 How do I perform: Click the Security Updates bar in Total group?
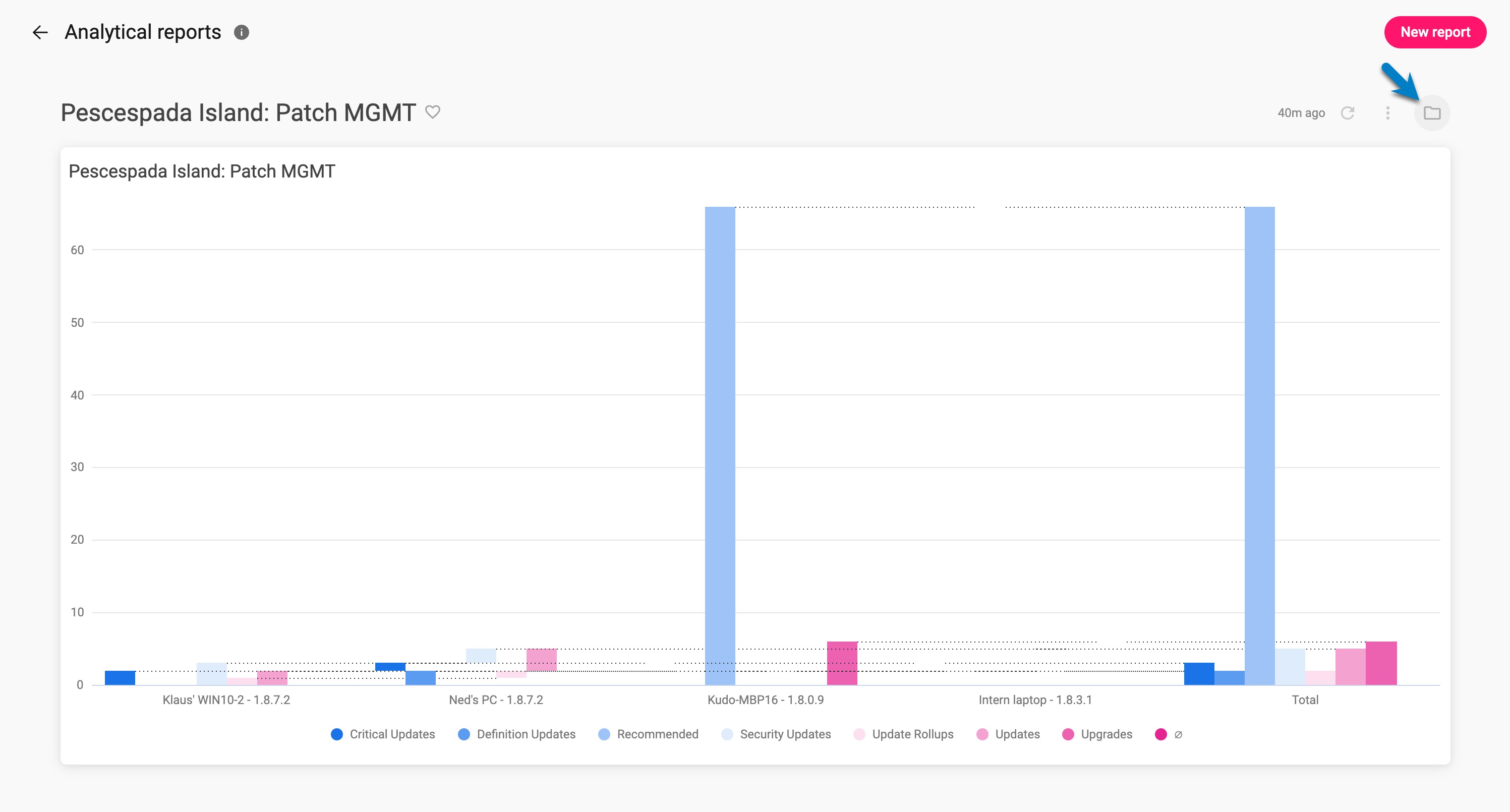coord(1290,667)
